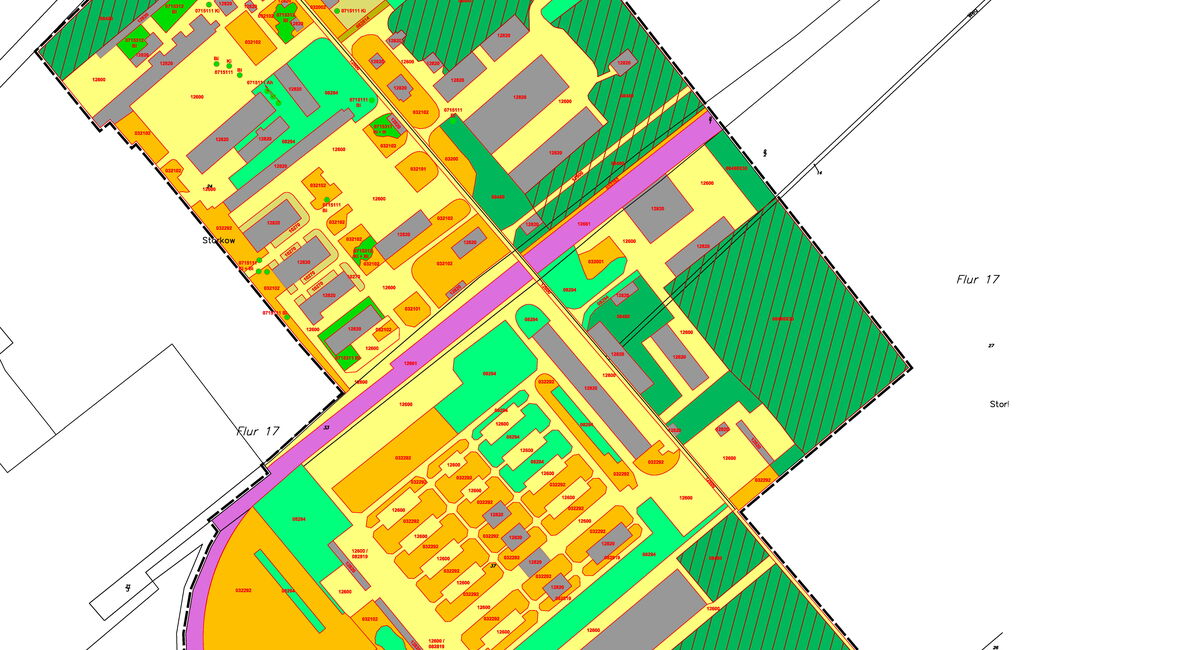Select parcel number 27 in the white area
This screenshot has height=650, width=1200.
991,345
